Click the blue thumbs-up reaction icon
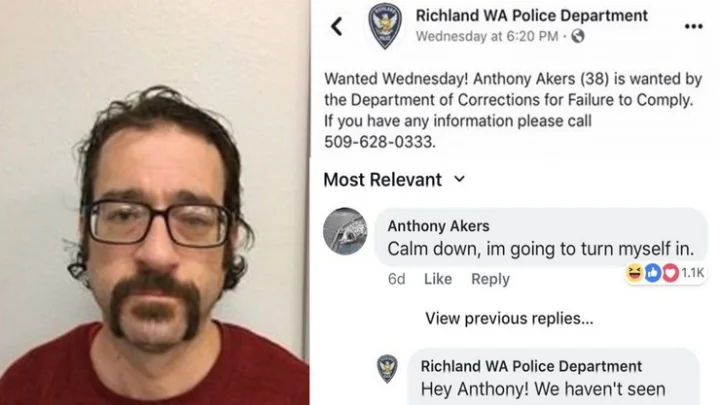Image resolution: width=720 pixels, height=405 pixels. pyautogui.click(x=652, y=273)
